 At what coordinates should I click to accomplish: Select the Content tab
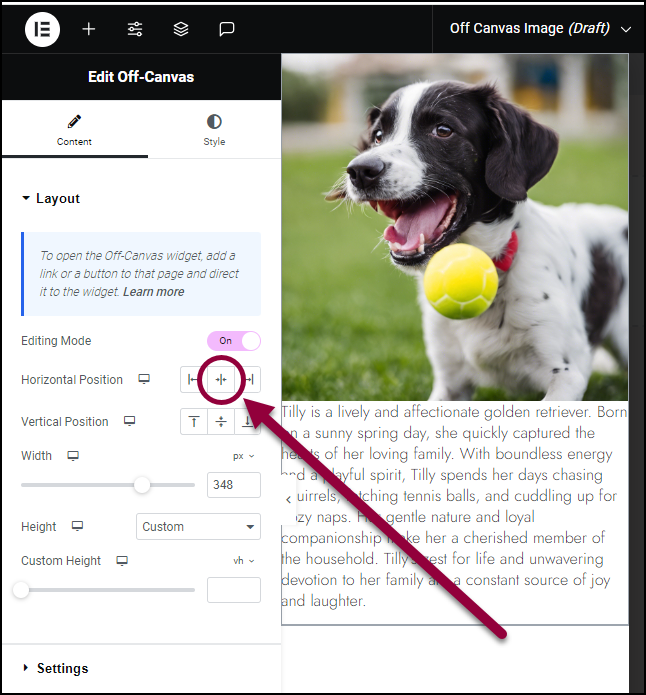pyautogui.click(x=74, y=129)
